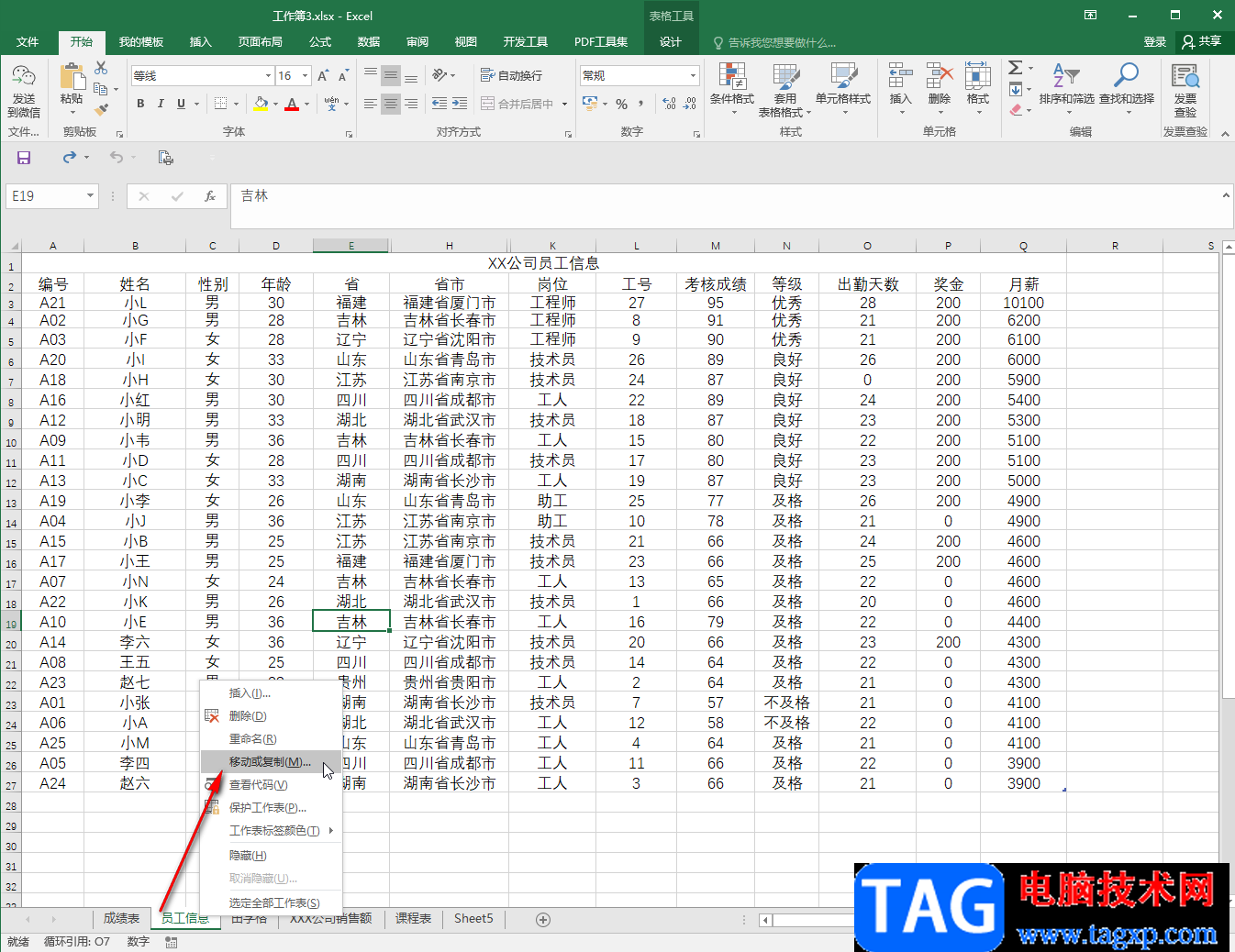Switch to the 成绩表 sheet tab
Viewport: 1235px width, 952px height.
[x=121, y=918]
